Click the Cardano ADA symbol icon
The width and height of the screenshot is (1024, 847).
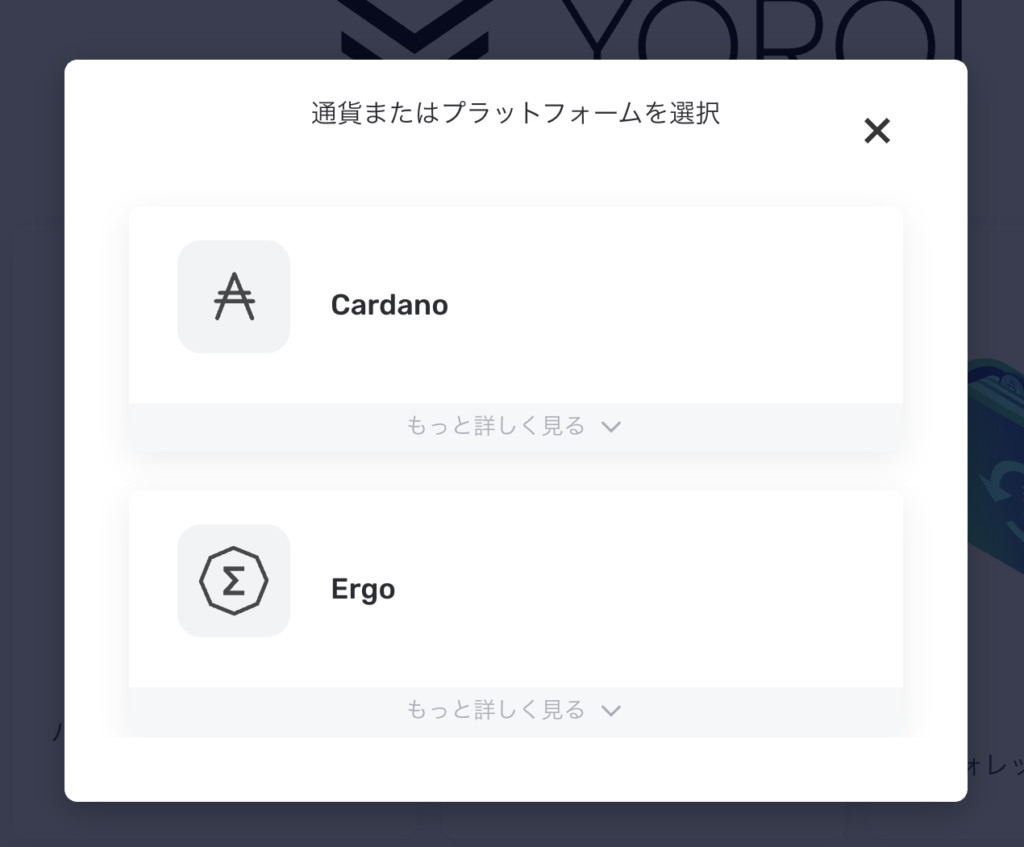234,297
